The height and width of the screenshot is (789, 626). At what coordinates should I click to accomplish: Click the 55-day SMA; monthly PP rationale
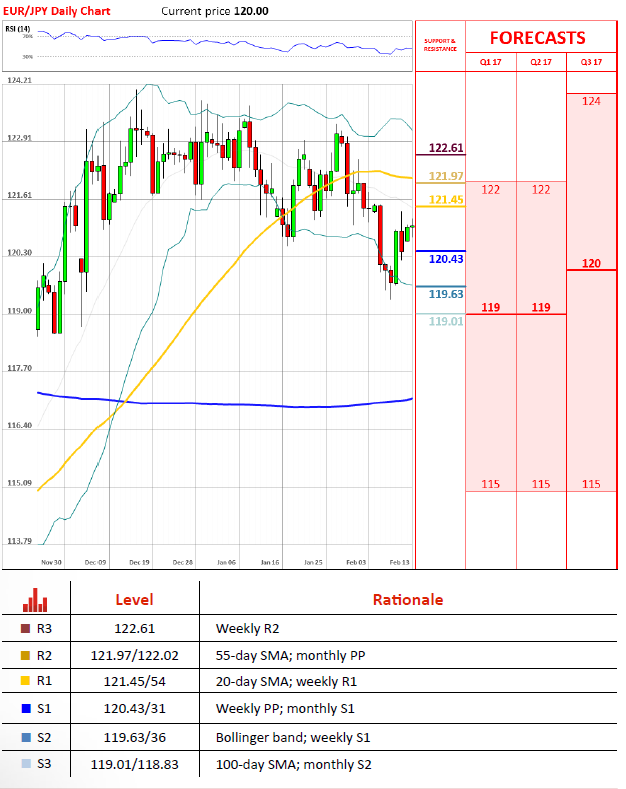click(x=290, y=656)
